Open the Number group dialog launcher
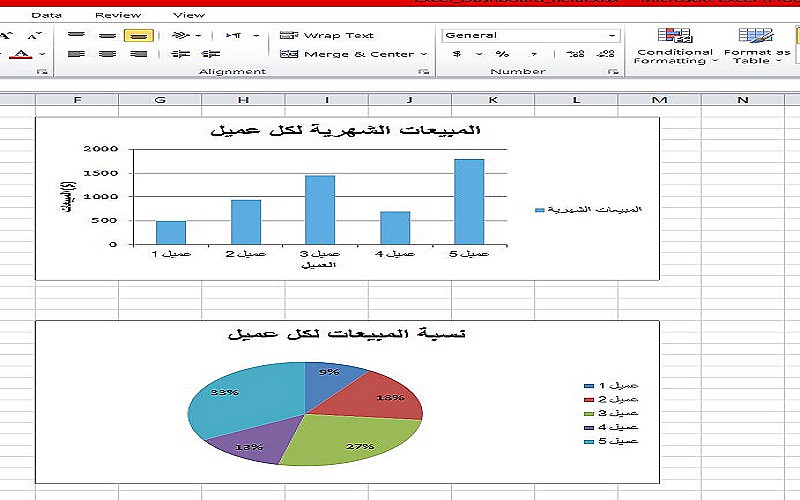The width and height of the screenshot is (800, 500). (x=613, y=72)
